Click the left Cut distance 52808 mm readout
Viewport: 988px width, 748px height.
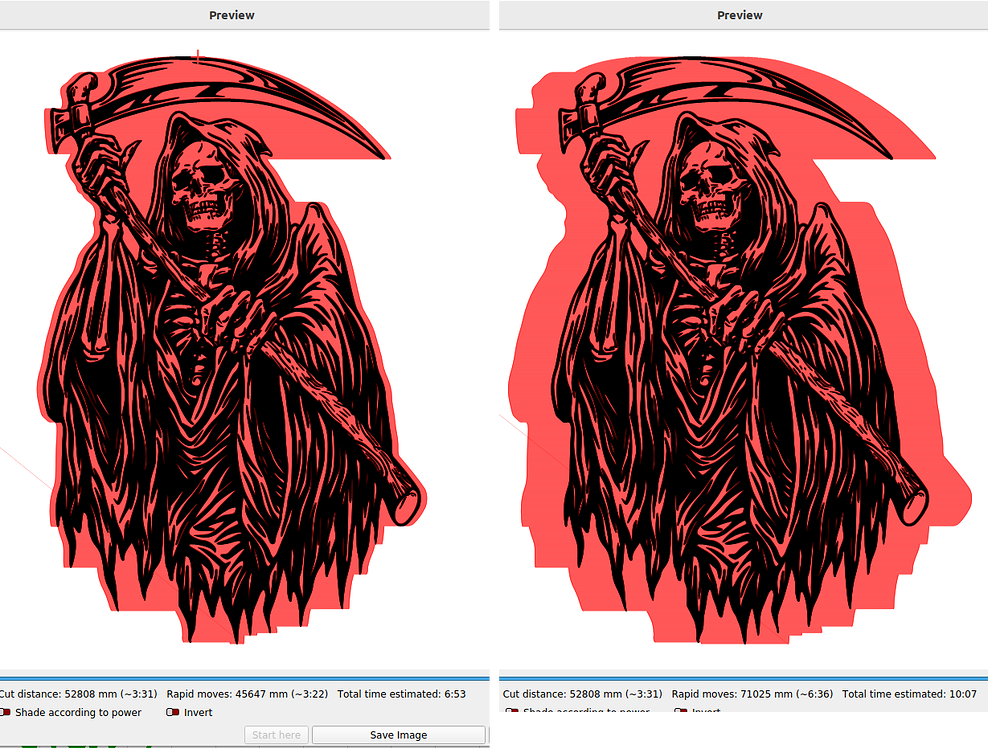[78, 693]
